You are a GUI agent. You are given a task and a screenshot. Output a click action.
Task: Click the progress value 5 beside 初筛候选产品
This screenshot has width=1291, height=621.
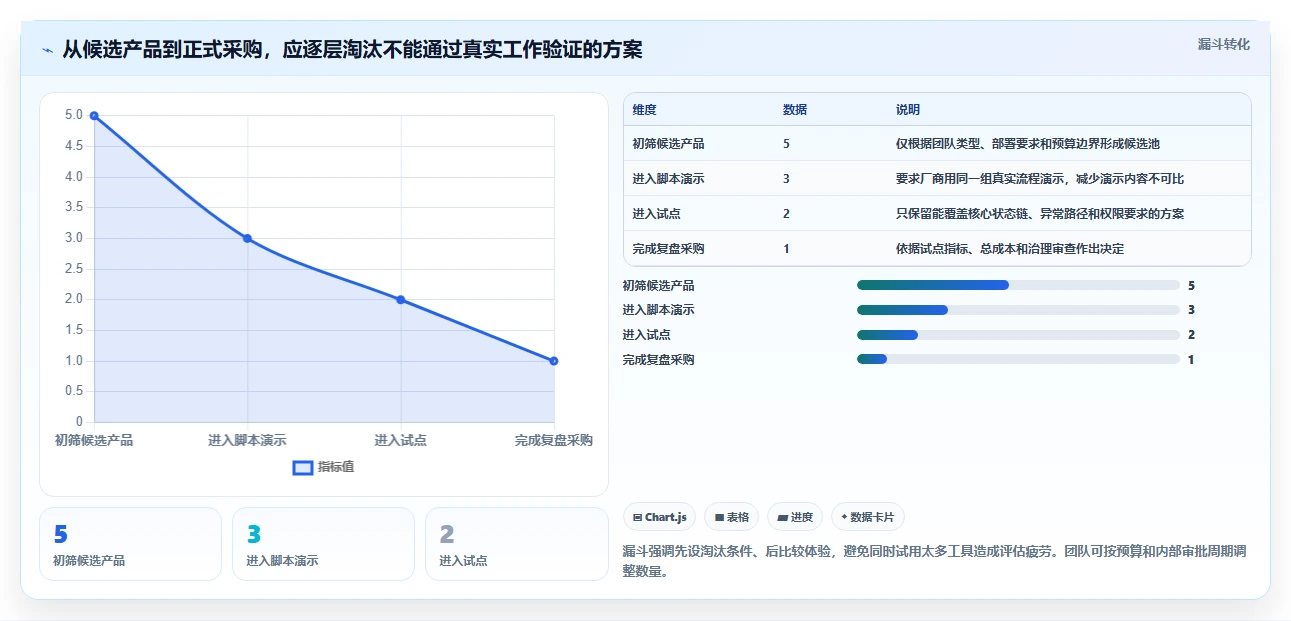1191,285
